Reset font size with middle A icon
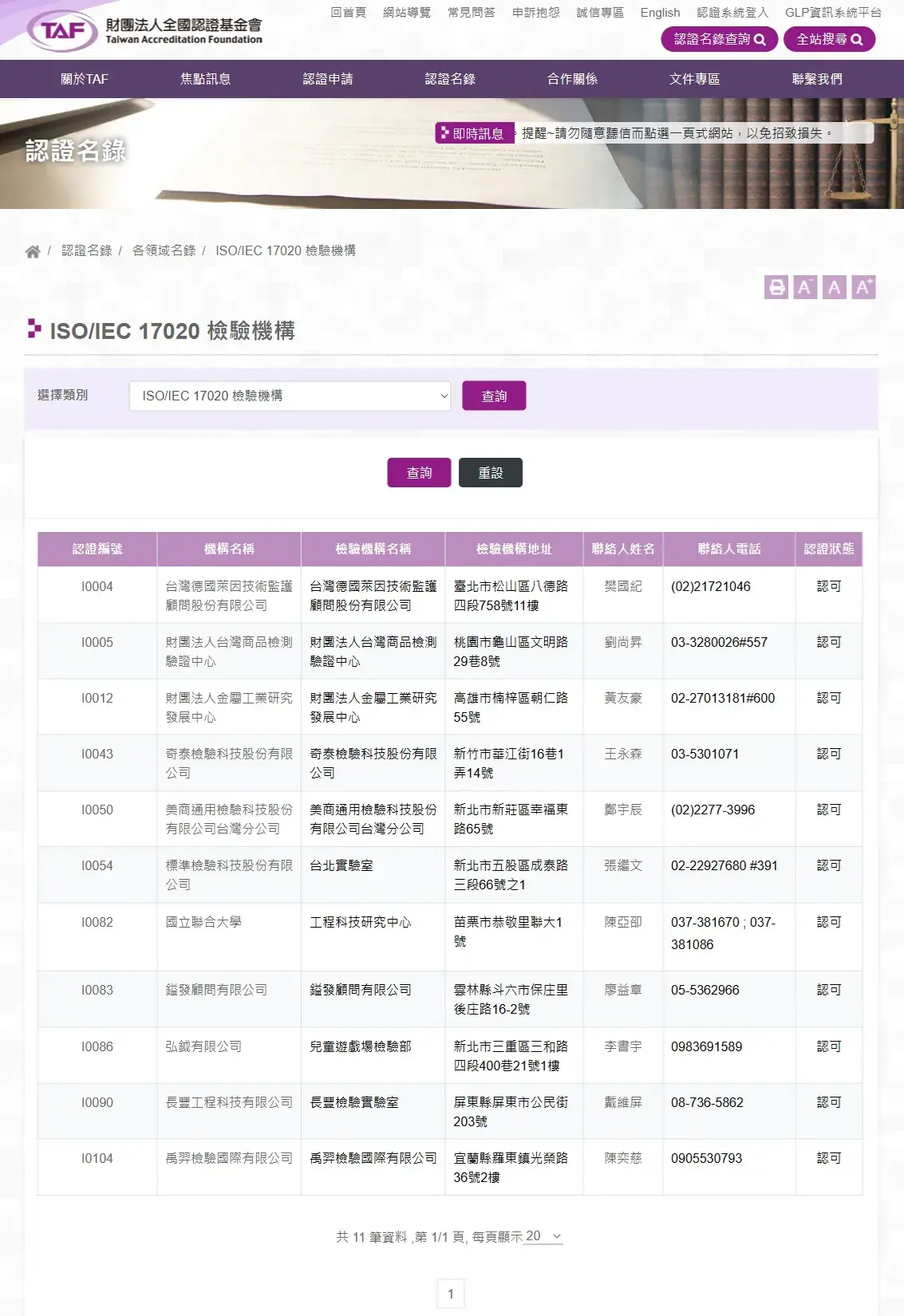 tap(834, 287)
